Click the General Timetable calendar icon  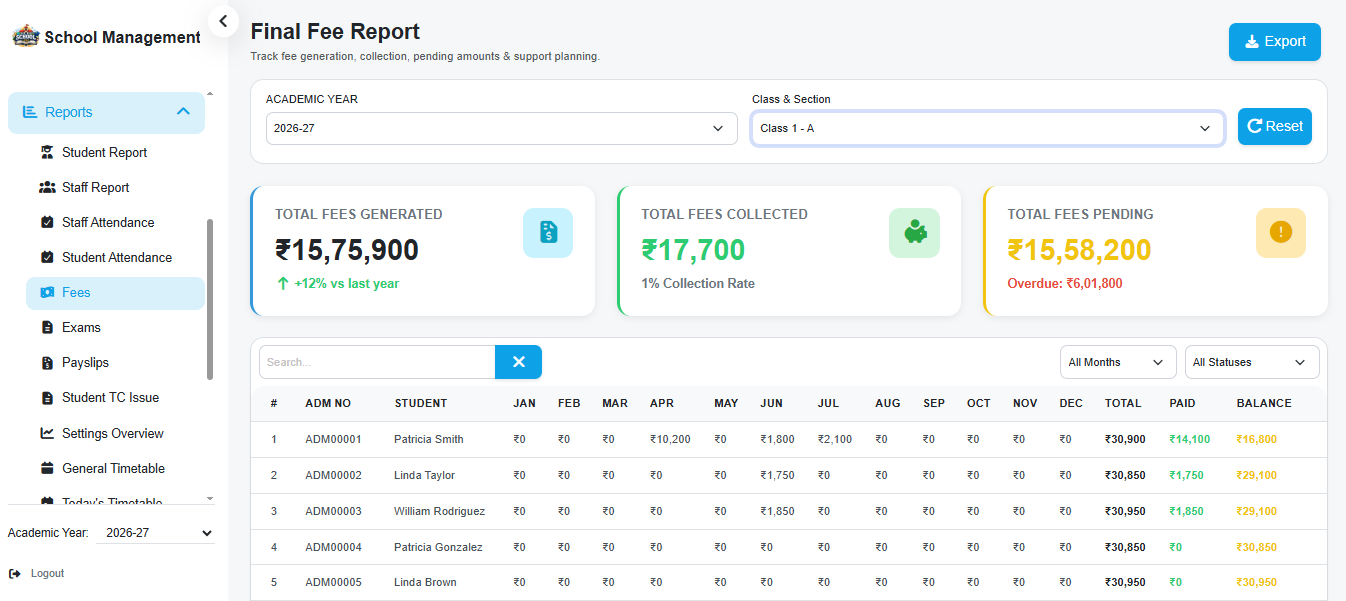coord(47,468)
